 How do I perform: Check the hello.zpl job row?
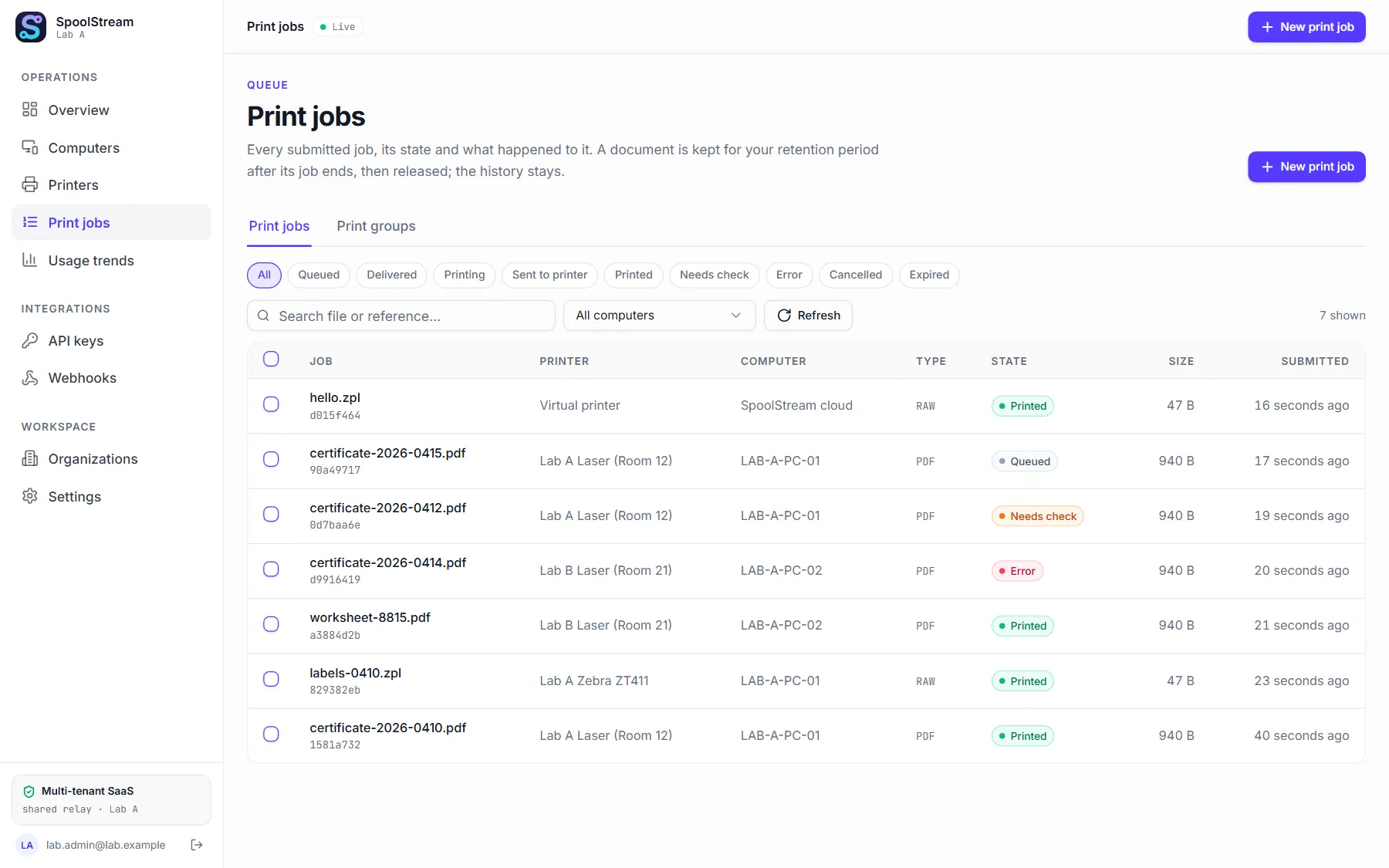click(271, 404)
